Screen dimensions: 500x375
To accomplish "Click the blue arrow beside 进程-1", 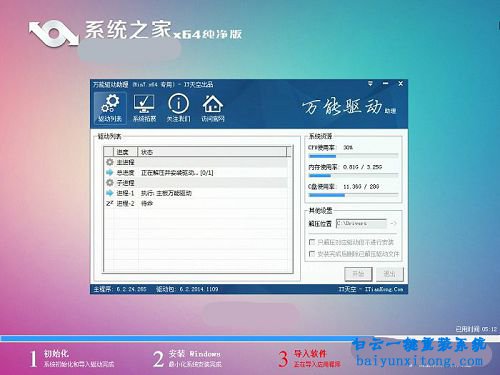I will 110,193.
